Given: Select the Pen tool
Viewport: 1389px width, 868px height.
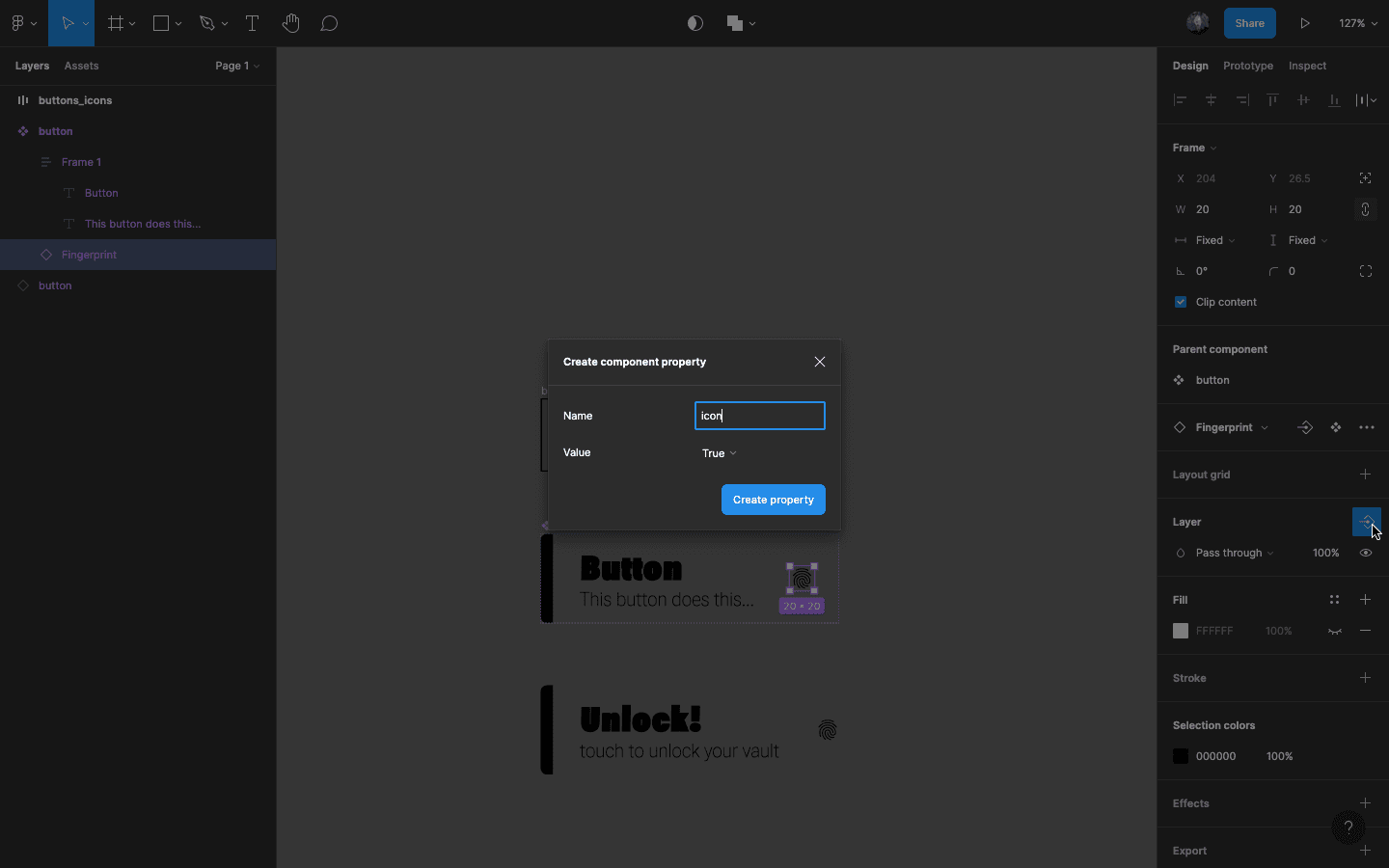Looking at the screenshot, I should [206, 23].
